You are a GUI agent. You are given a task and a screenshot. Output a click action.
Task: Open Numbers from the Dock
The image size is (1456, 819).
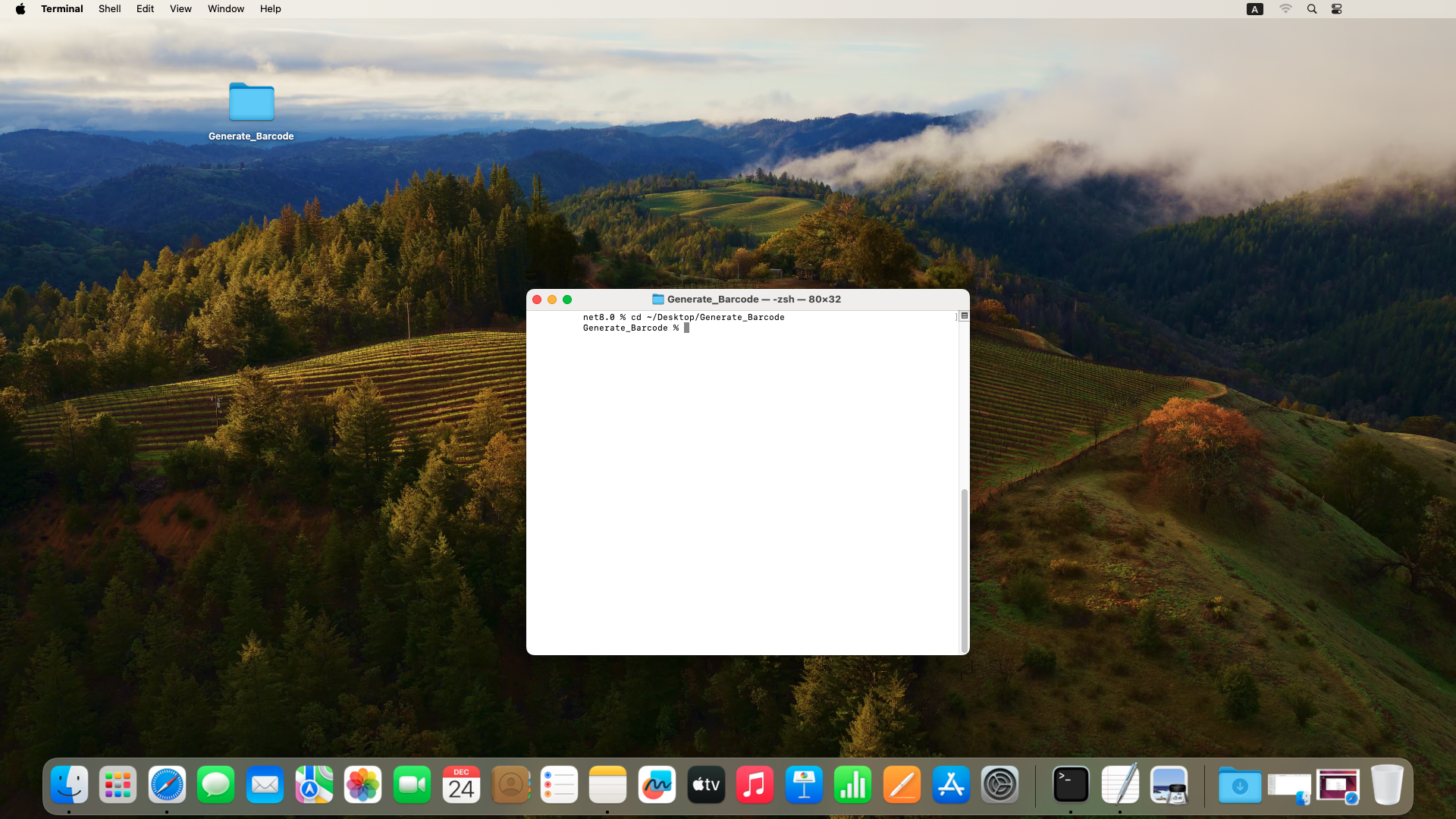pos(852,785)
